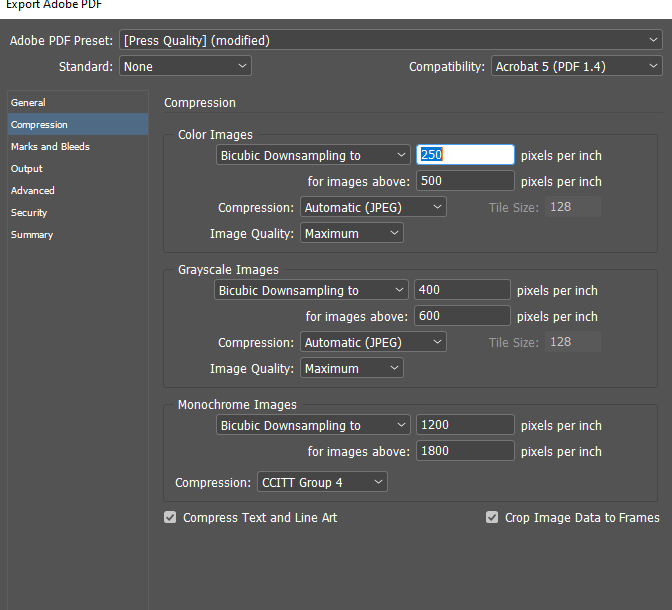Show the Summary section
Viewport: 672px width, 610px height.
pos(32,235)
